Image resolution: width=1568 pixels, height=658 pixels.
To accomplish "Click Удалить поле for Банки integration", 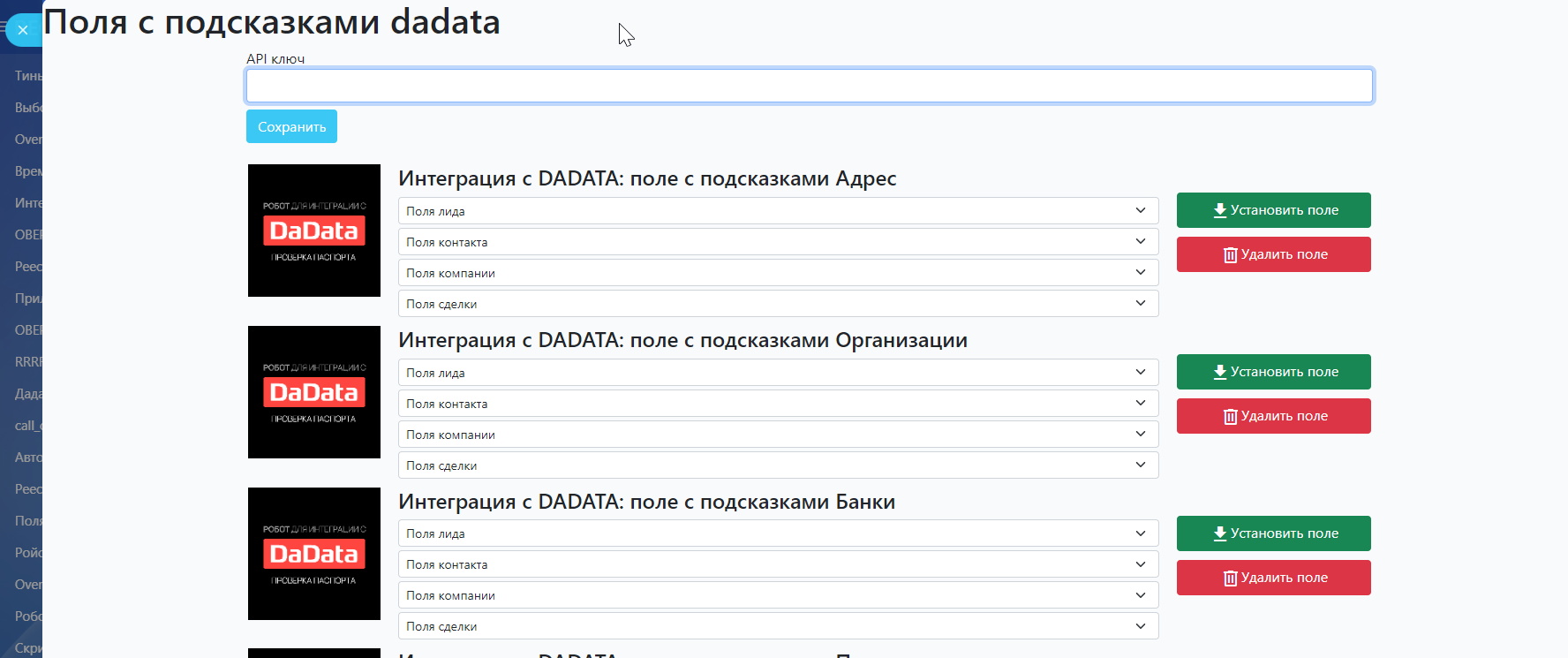I will tap(1273, 578).
